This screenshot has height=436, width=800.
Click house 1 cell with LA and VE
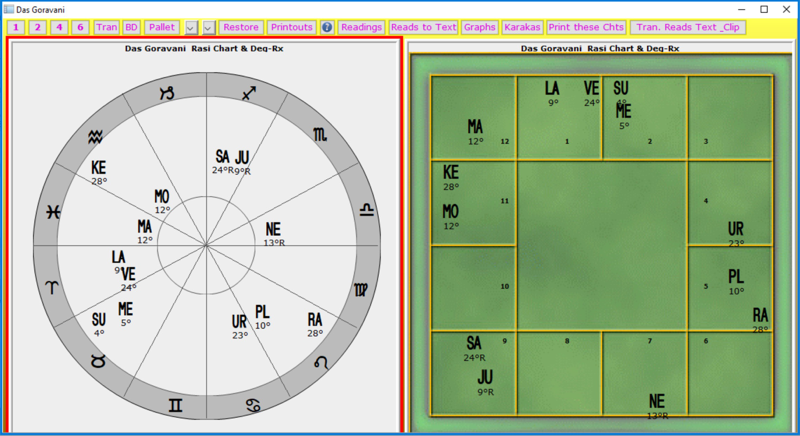click(558, 116)
